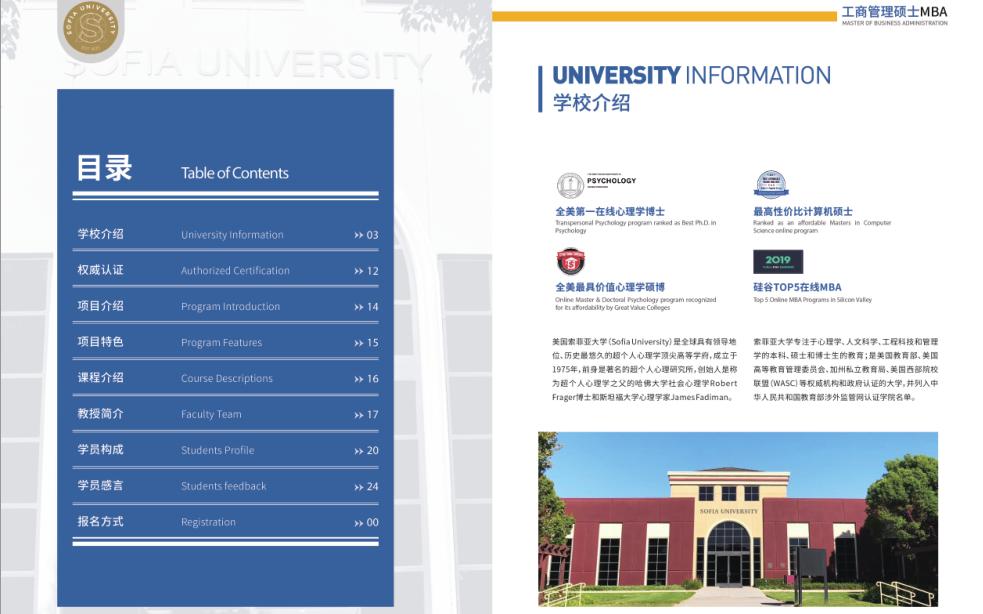Image resolution: width=983 pixels, height=614 pixels.
Task: Select the 项目介绍 contents label
Action: coord(100,305)
